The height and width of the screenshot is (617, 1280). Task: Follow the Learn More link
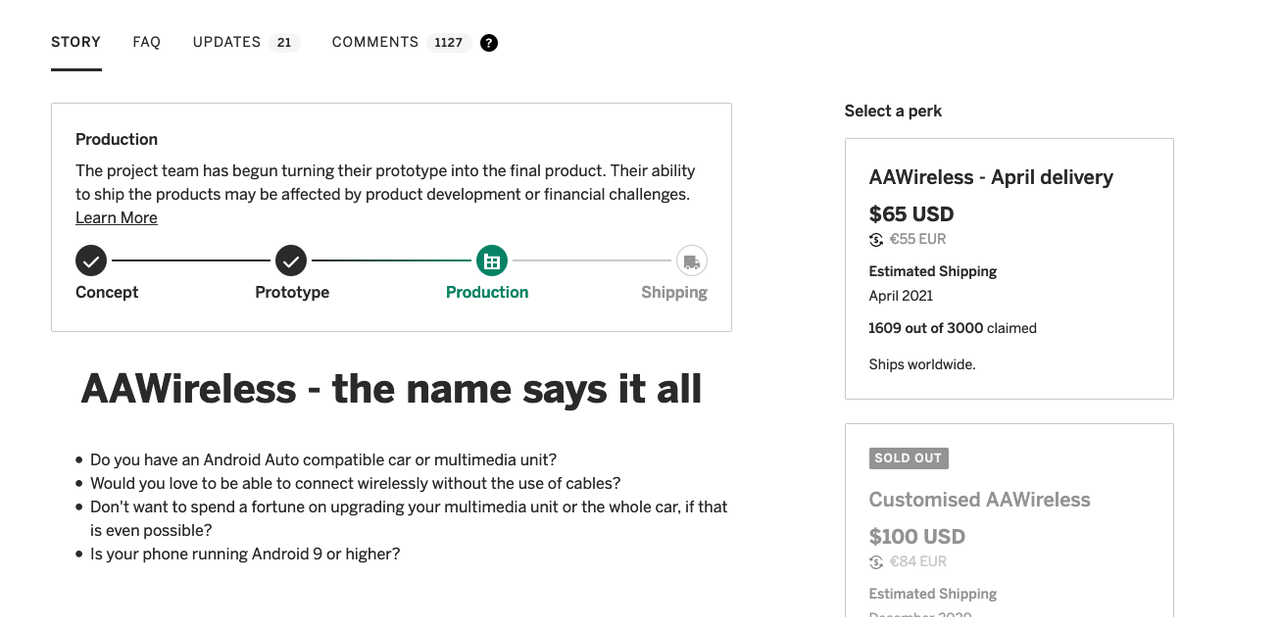tap(116, 218)
